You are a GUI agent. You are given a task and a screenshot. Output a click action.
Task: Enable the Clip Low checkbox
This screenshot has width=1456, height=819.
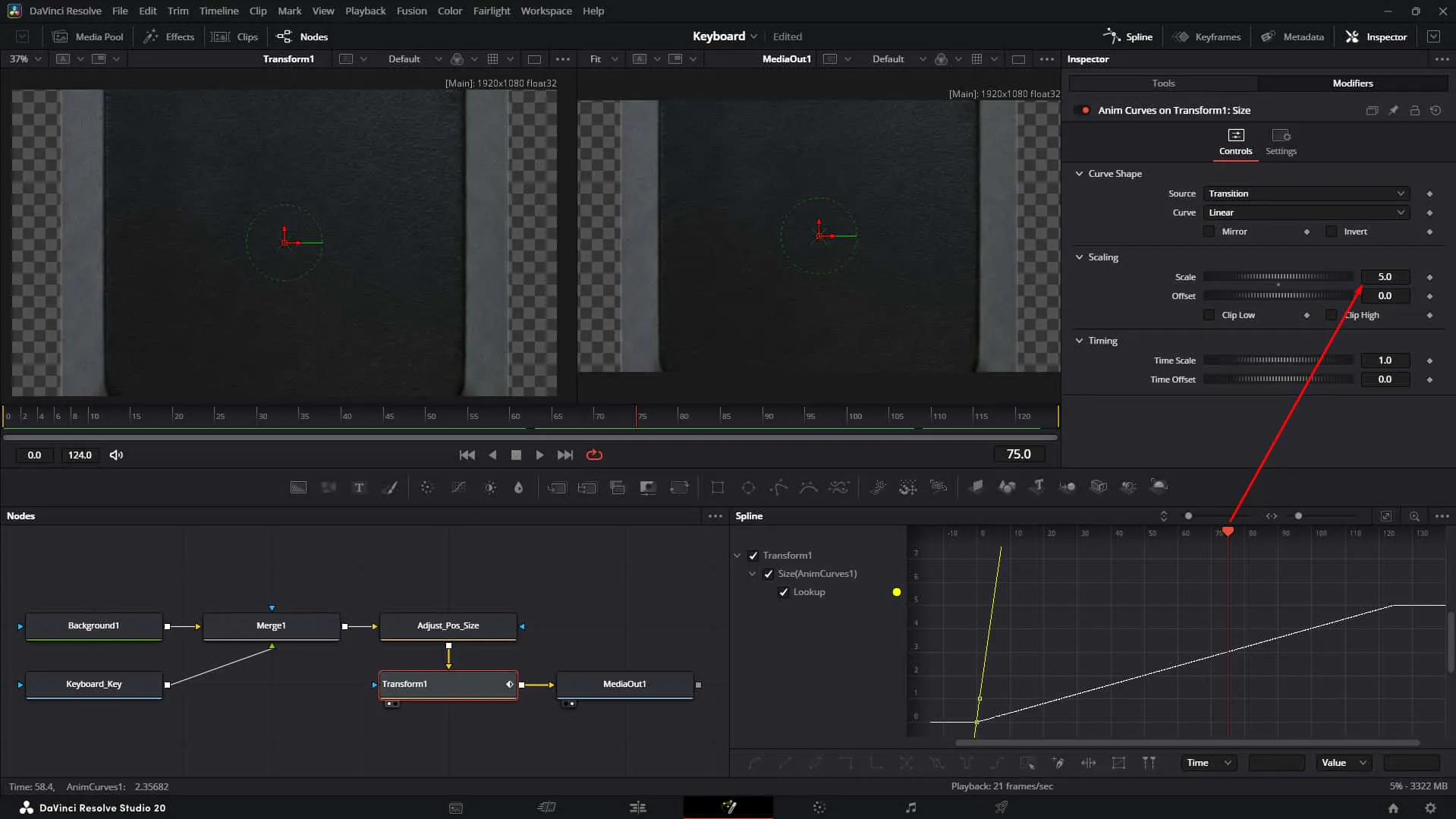1209,315
